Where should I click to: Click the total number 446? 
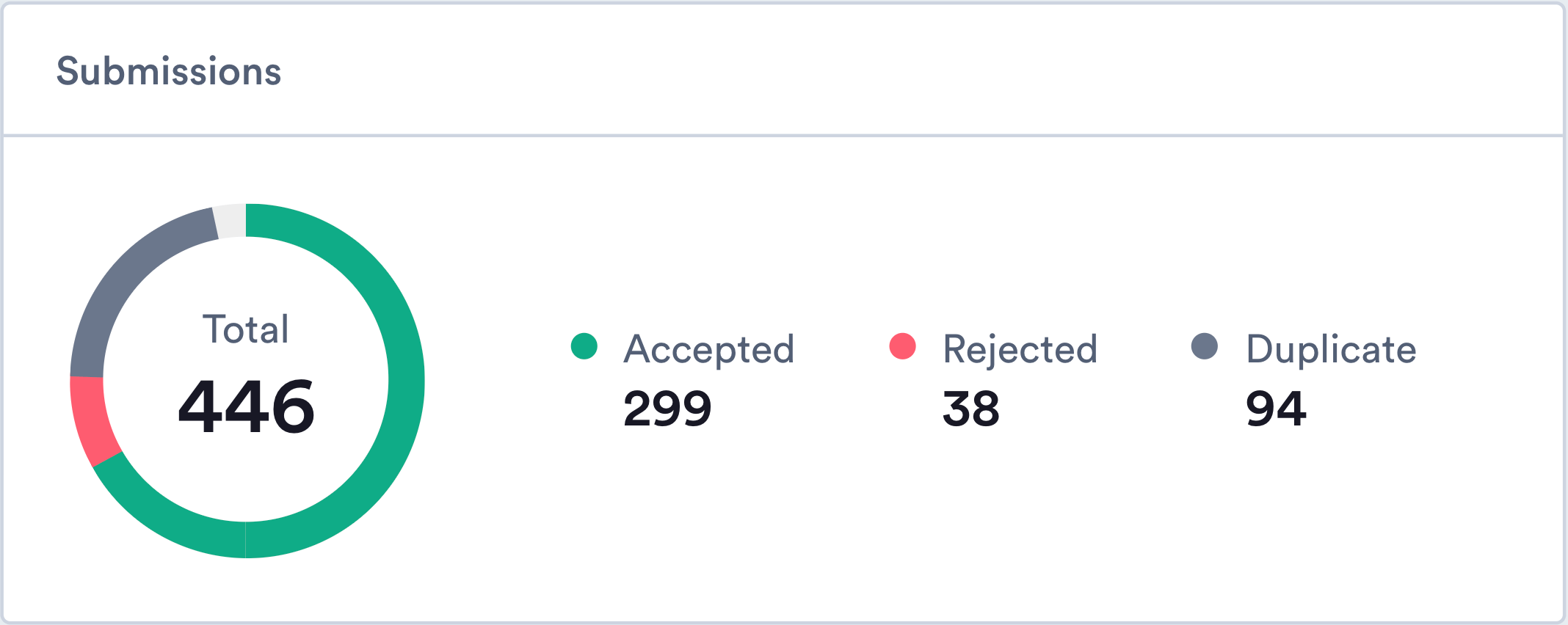(x=247, y=406)
